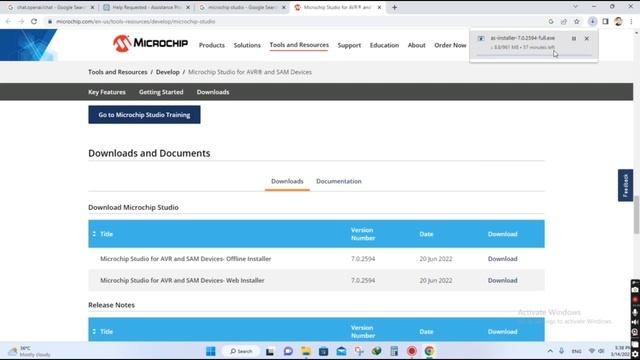Image resolution: width=640 pixels, height=360 pixels.
Task: Switch to the chat.openai Google Search tab
Action: (51, 7)
